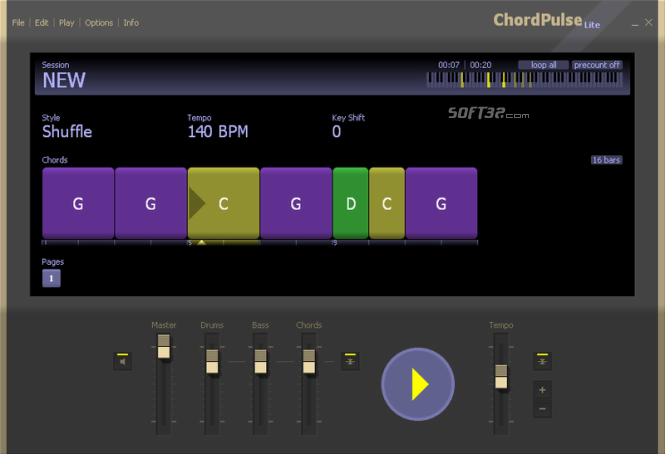The image size is (665, 454).
Task: Click the 16 bars button
Action: pos(606,160)
